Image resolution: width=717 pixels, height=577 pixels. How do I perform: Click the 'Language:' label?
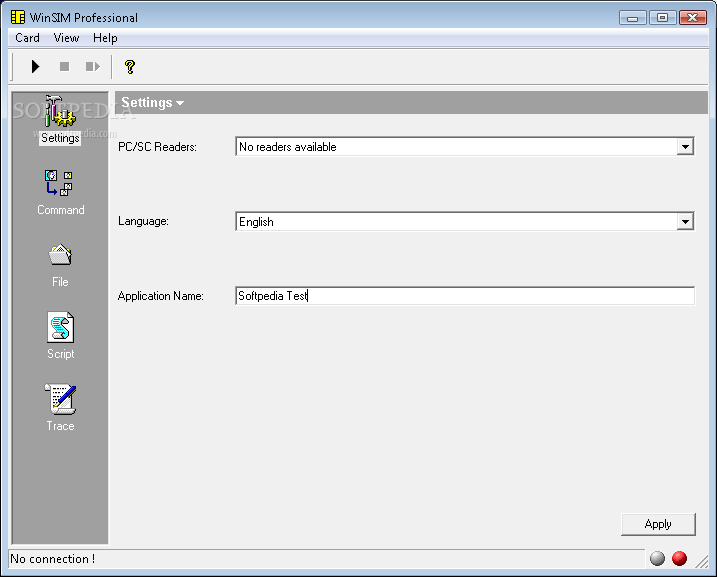point(143,221)
